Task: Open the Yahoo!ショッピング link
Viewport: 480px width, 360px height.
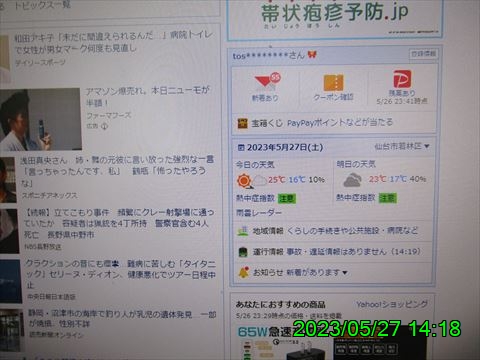Action: coord(392,304)
